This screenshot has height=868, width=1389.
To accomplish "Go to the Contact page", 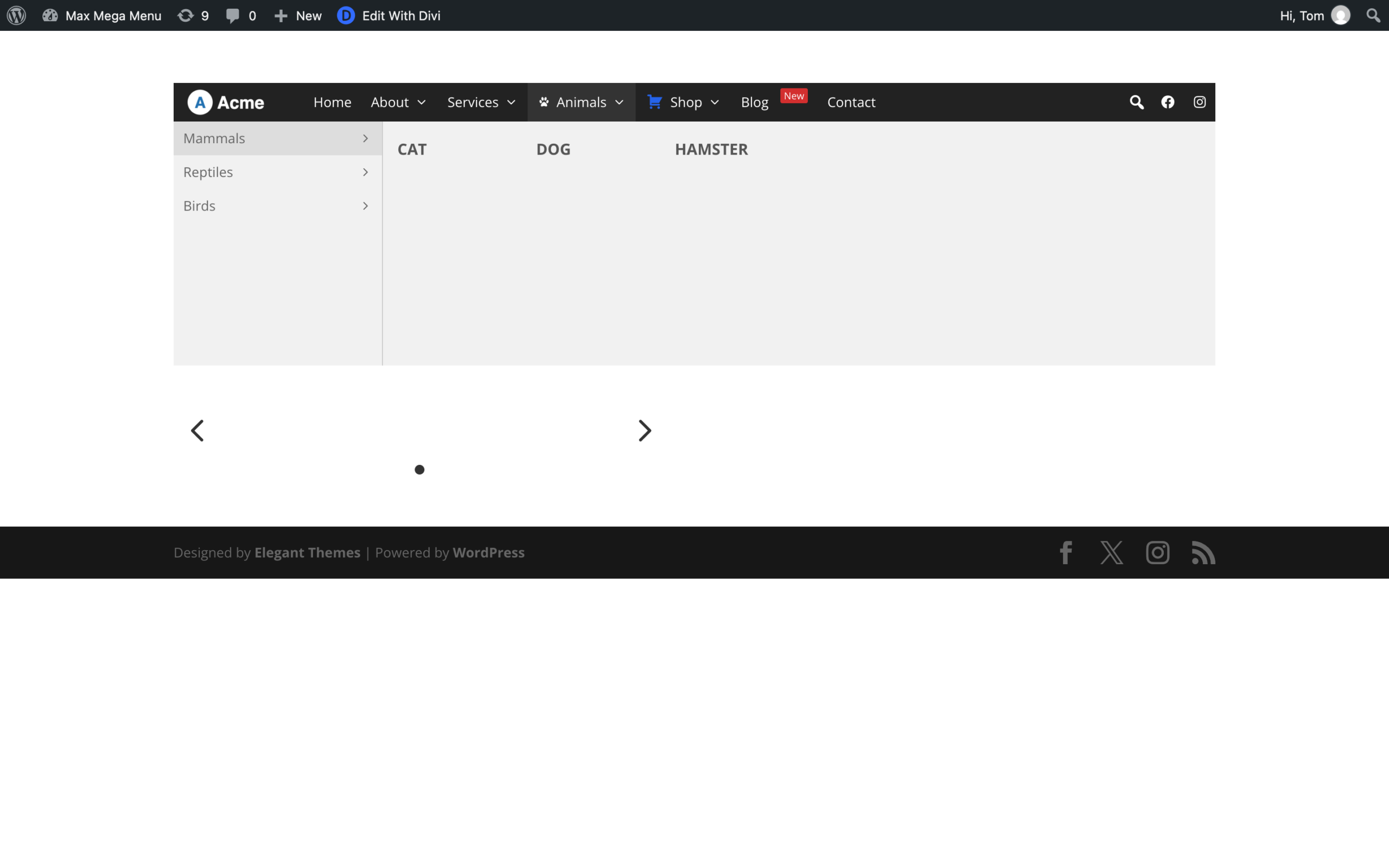I will [x=851, y=102].
